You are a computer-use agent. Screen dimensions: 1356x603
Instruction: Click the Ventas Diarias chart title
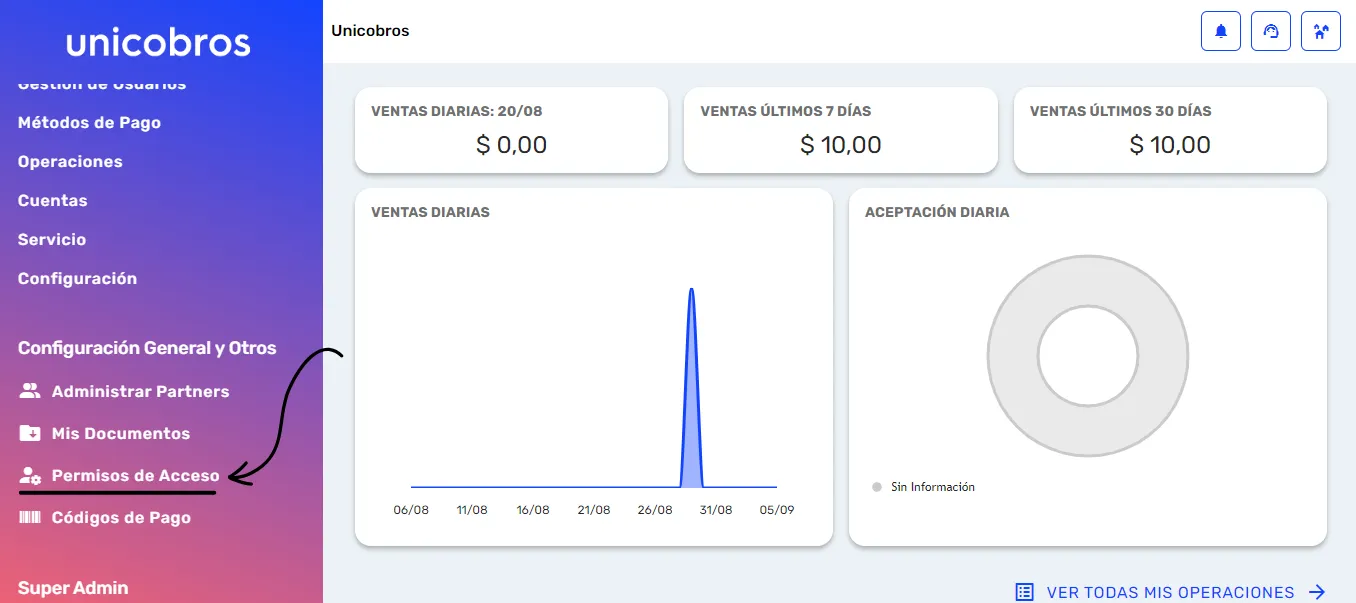430,212
